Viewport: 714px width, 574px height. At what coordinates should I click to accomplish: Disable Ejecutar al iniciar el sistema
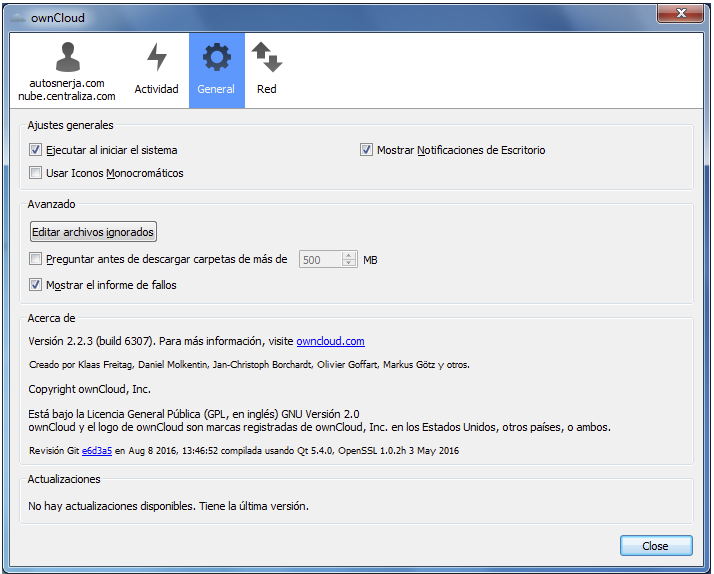point(36,150)
